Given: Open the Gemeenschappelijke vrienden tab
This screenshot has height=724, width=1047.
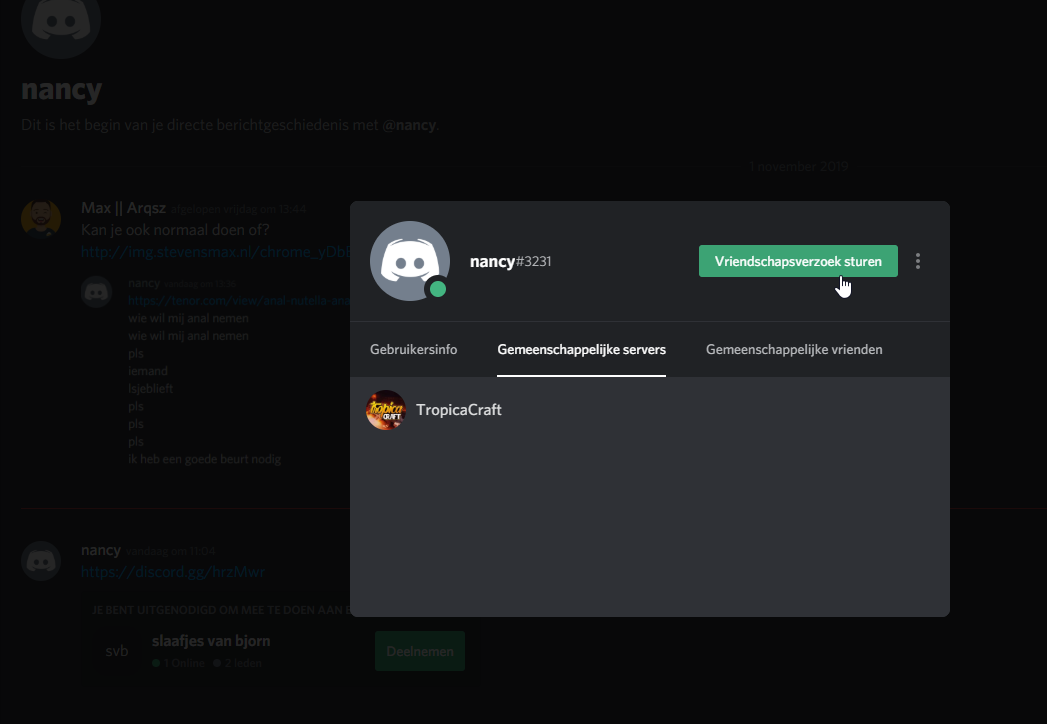Looking at the screenshot, I should (x=793, y=350).
